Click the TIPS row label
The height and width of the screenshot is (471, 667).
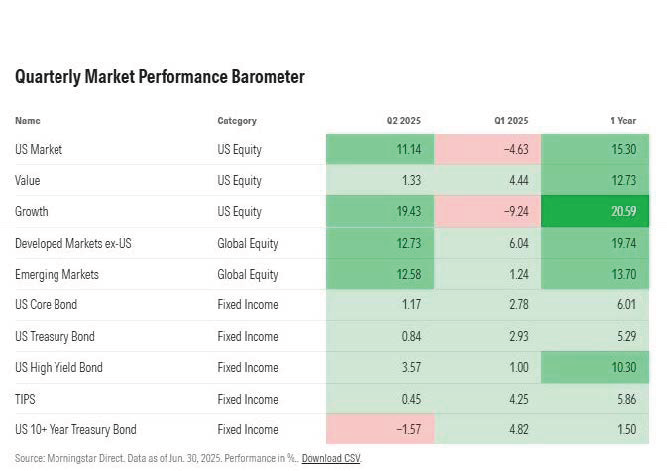pyautogui.click(x=27, y=399)
